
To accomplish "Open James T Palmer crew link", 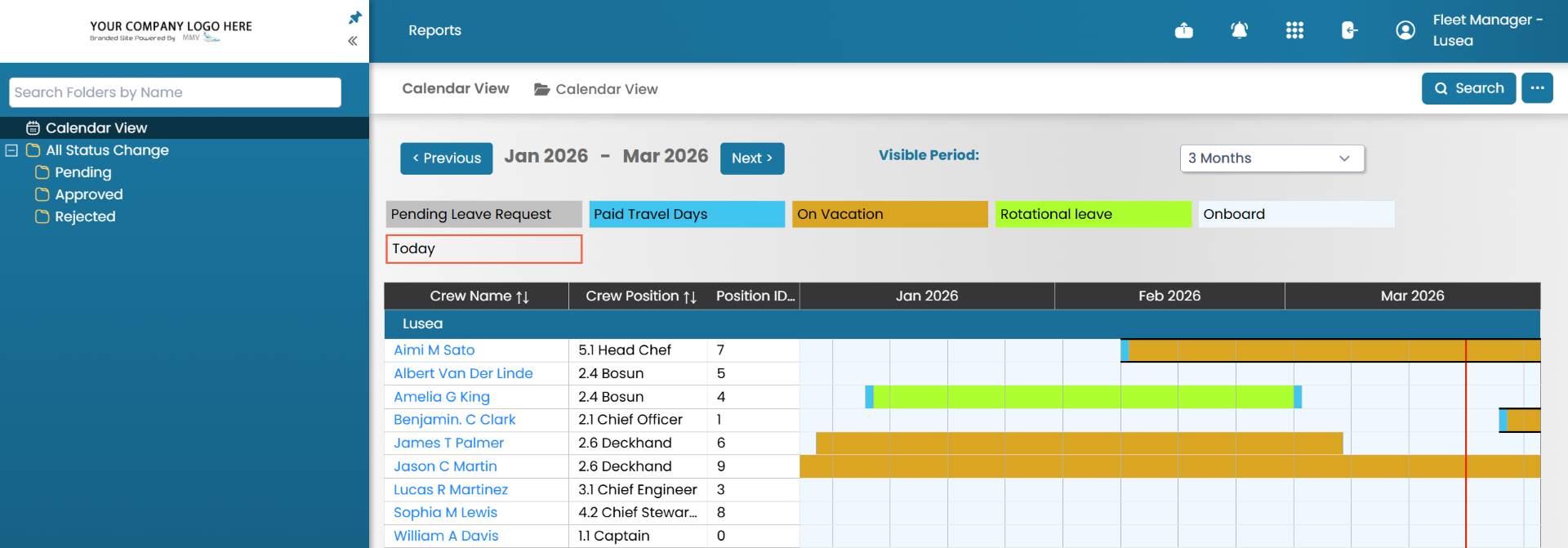I will 448,443.
